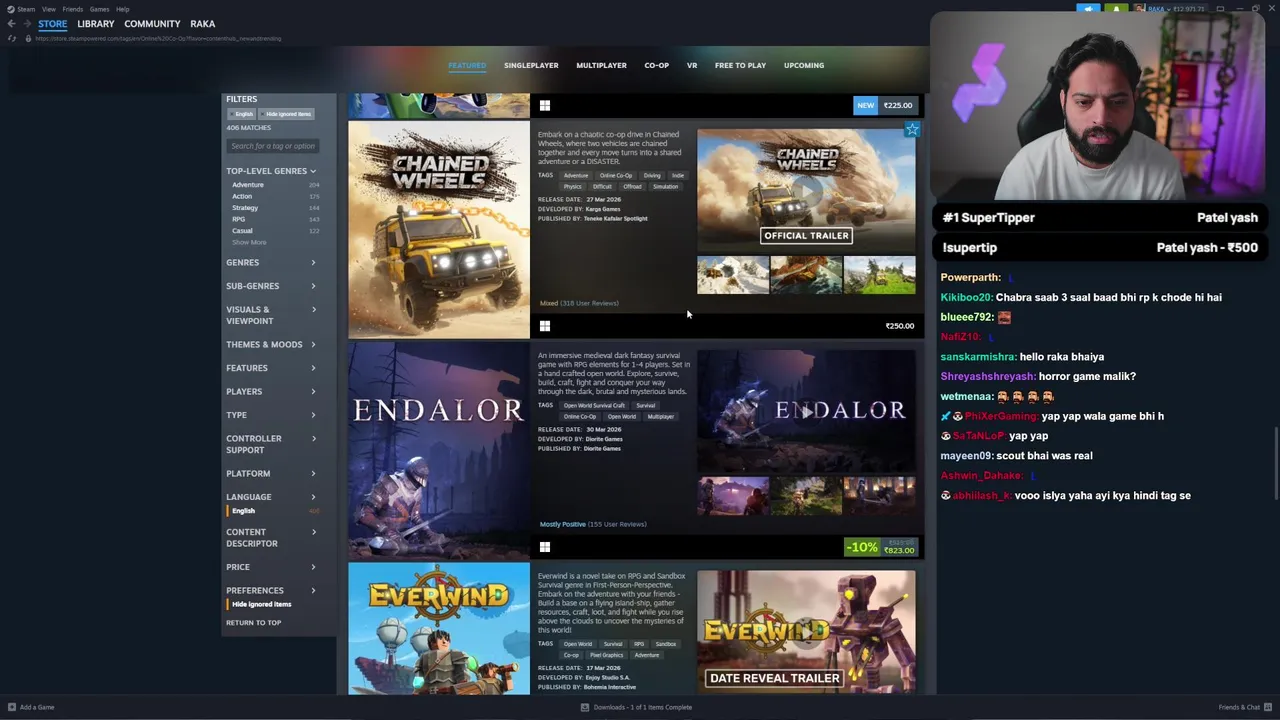The width and height of the screenshot is (1280, 720).
Task: Toggle the Action genre filter
Action: [242, 196]
